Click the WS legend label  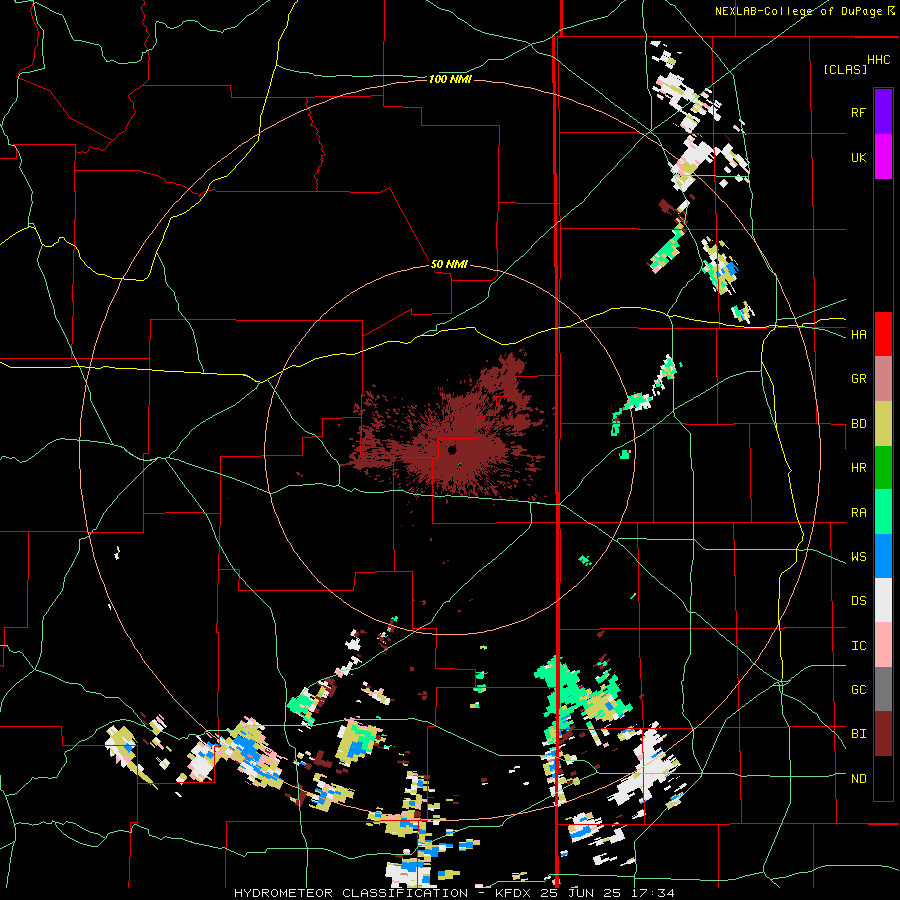coord(858,557)
